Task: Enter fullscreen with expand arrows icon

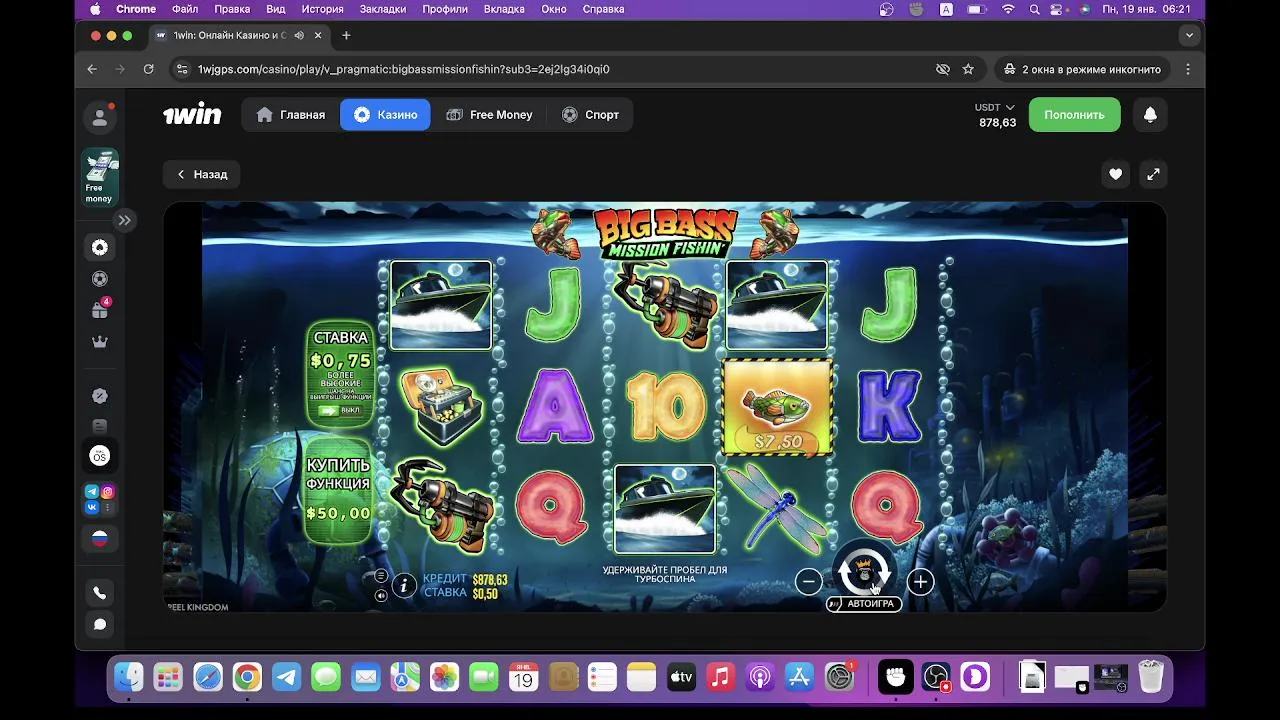Action: tap(1153, 174)
